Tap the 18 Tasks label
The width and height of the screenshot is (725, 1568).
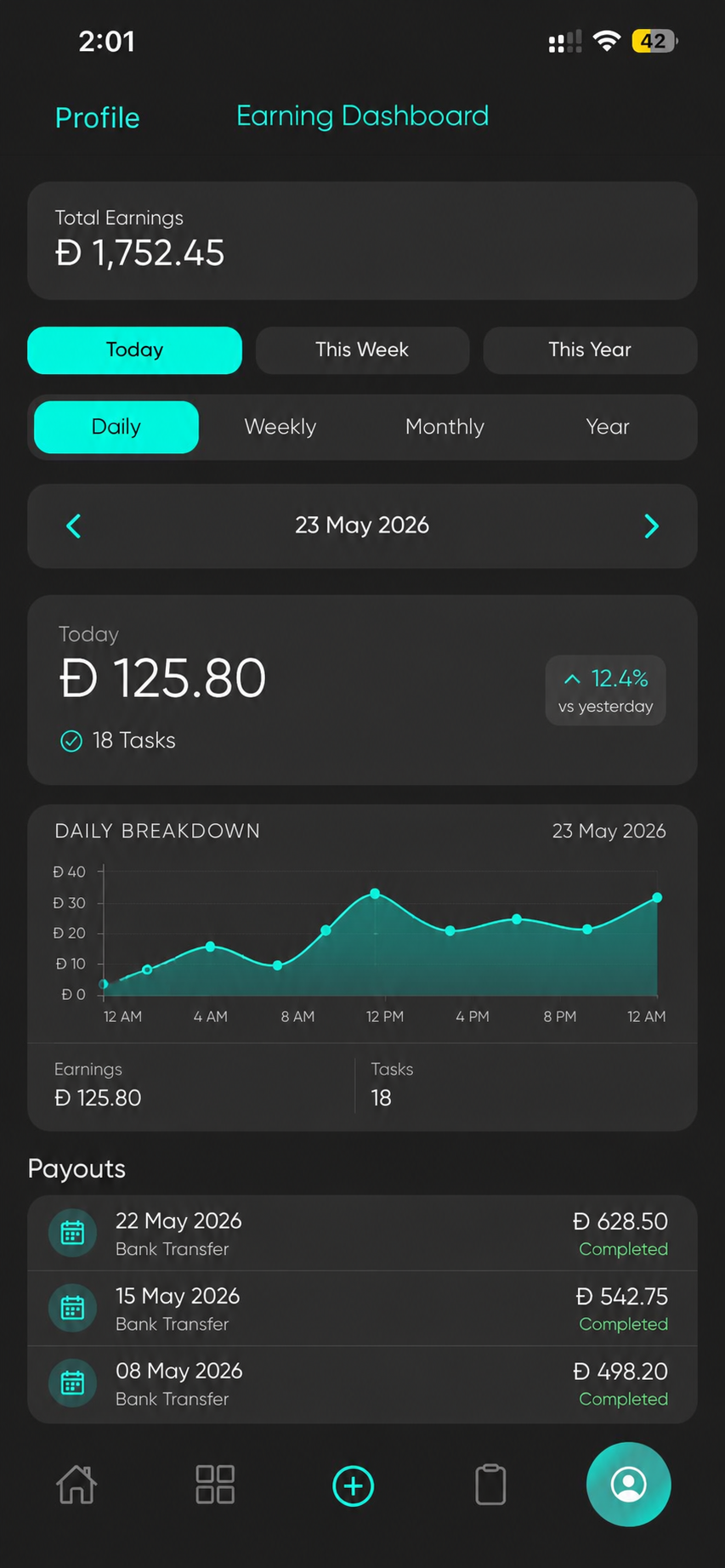point(133,741)
